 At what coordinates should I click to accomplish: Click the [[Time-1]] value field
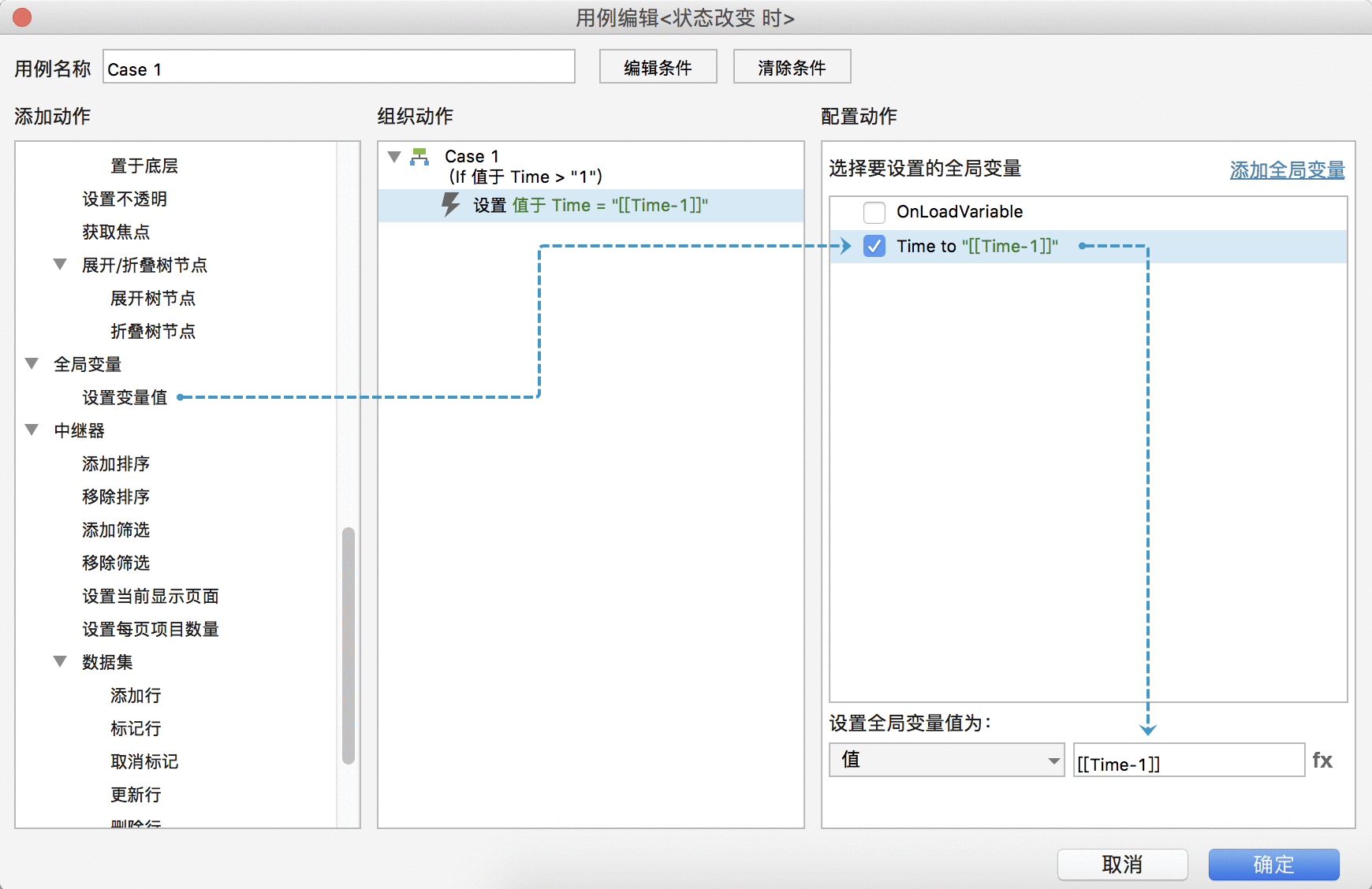coord(1189,760)
